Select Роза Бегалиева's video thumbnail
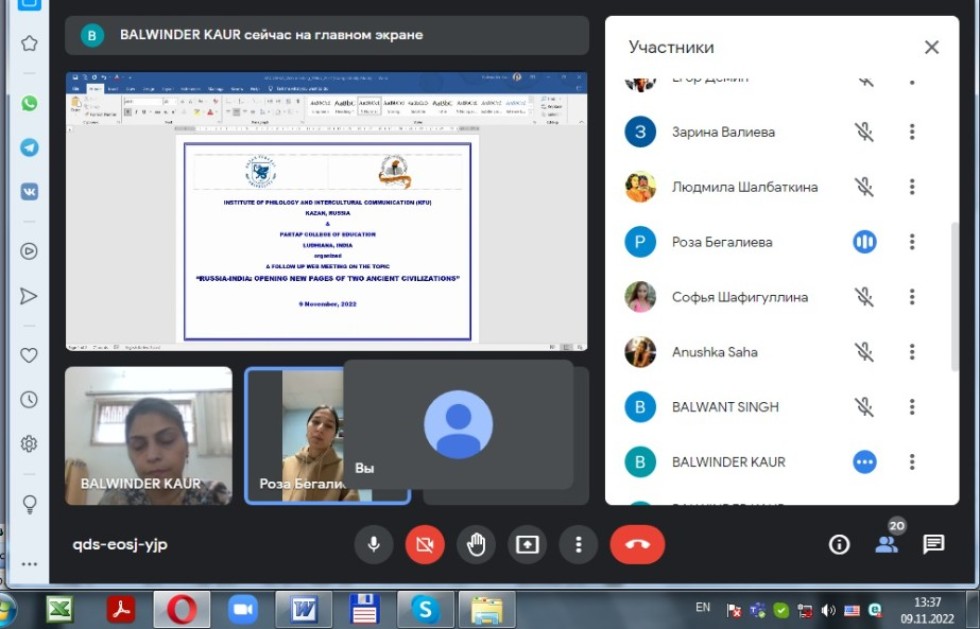This screenshot has width=980, height=629. 328,434
